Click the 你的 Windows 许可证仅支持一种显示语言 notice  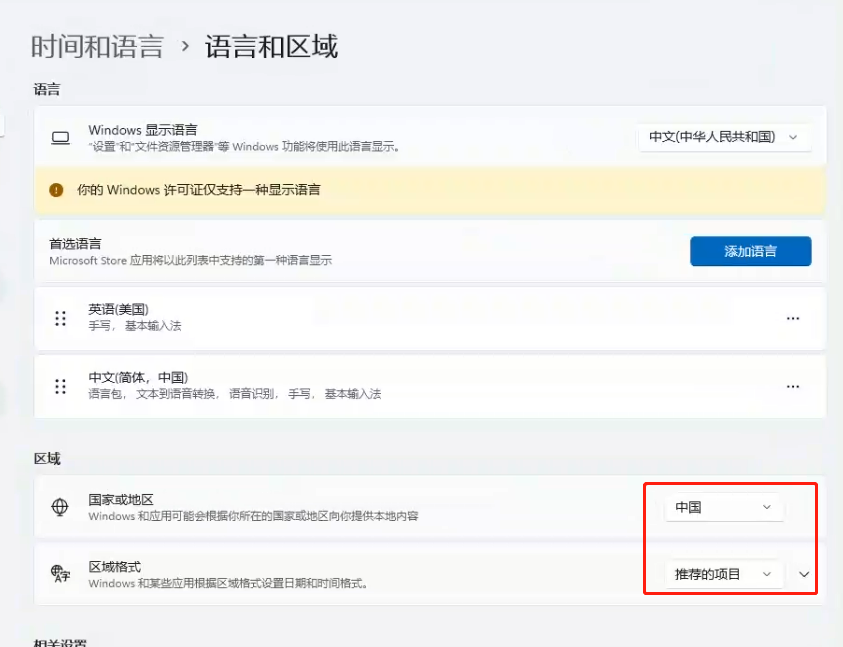[x=430, y=190]
